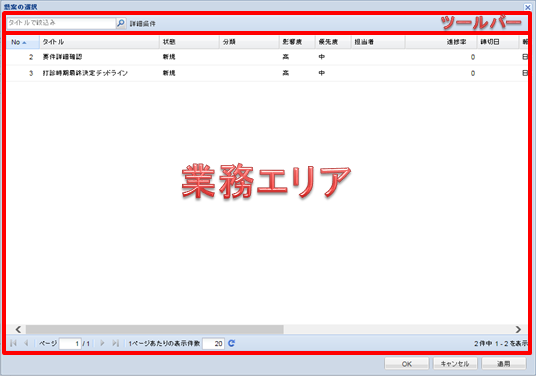This screenshot has height=376, width=536.
Task: Click the horizontal scrollbar thumb
Action: click(x=155, y=330)
